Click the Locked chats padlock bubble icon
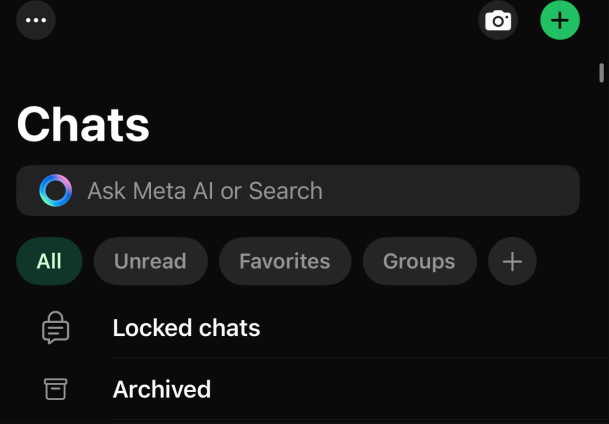The height and width of the screenshot is (424, 609). [55, 328]
